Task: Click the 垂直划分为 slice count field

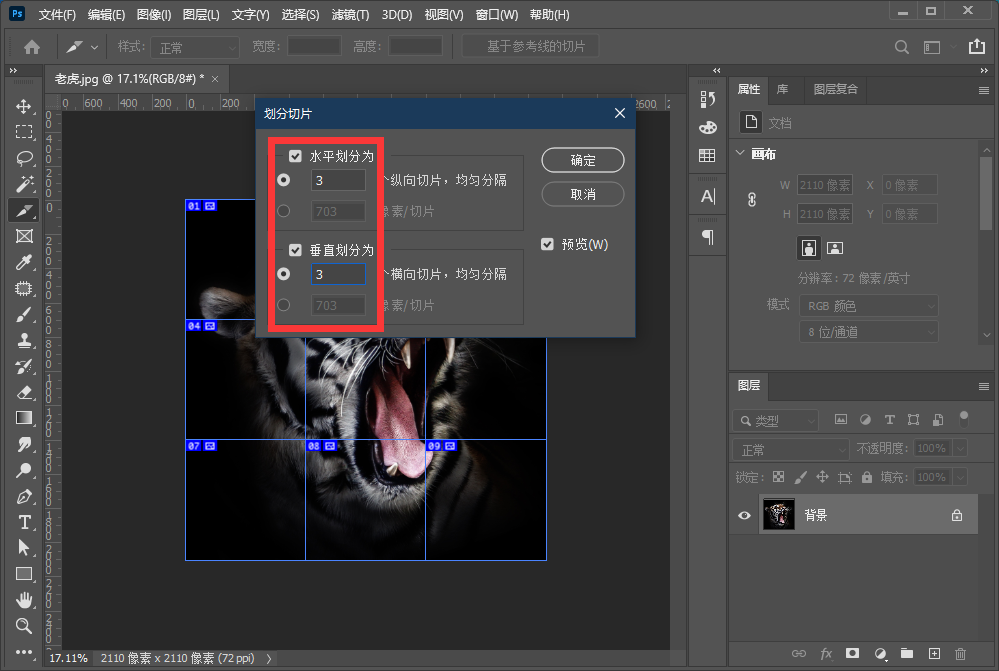Action: tap(338, 274)
